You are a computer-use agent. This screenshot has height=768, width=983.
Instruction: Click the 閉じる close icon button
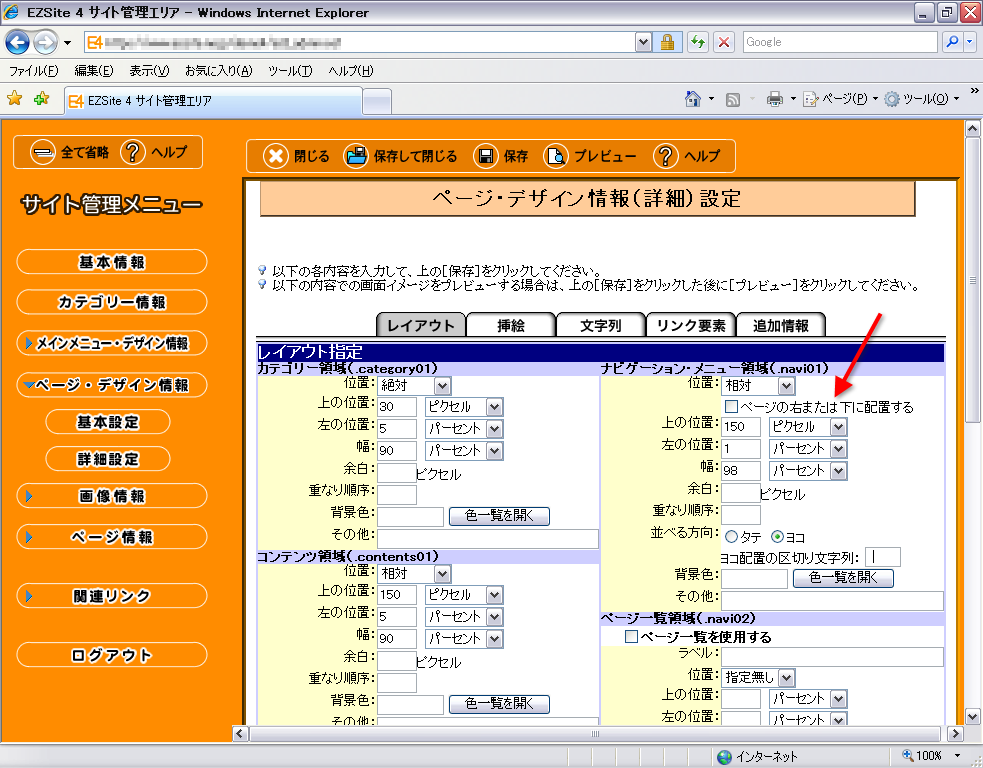[x=276, y=156]
